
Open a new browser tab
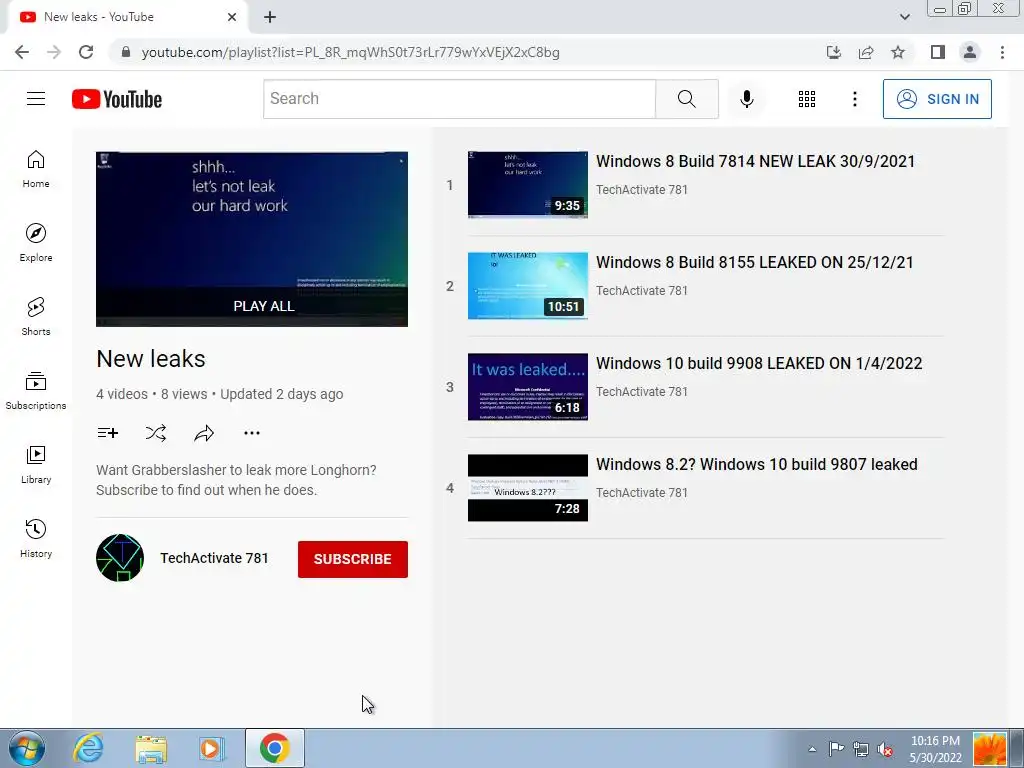click(x=270, y=17)
